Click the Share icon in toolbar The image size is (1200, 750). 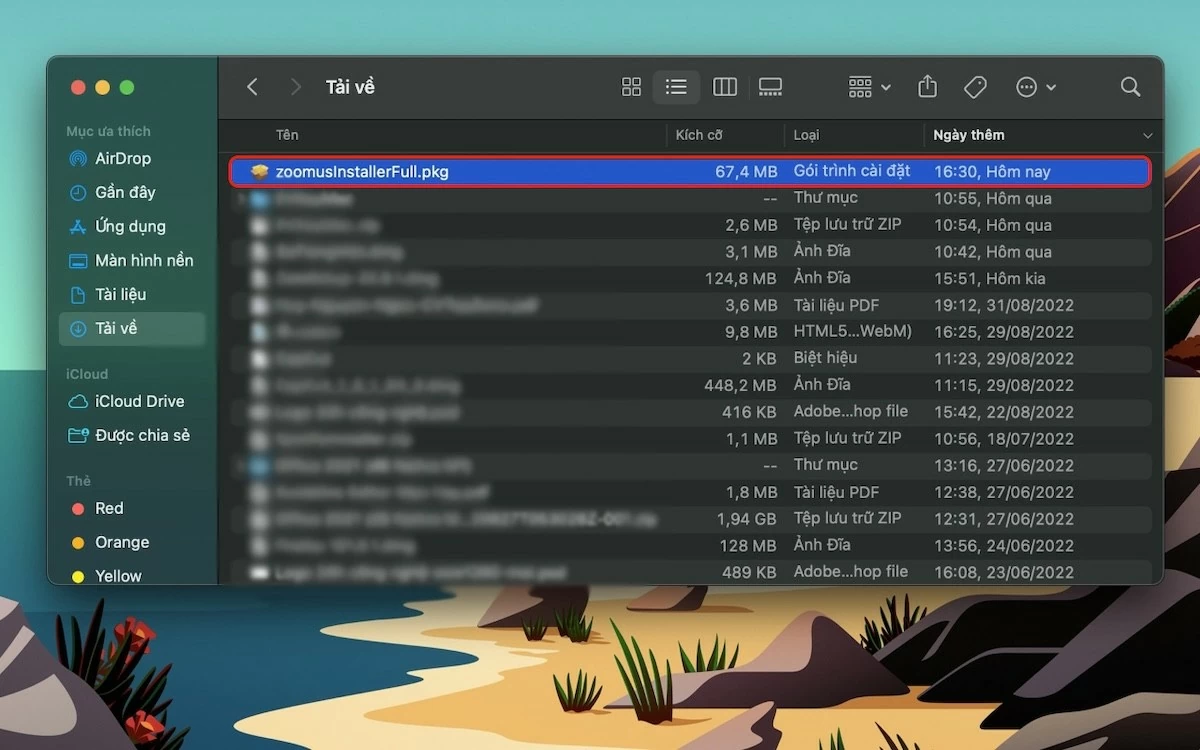[927, 87]
